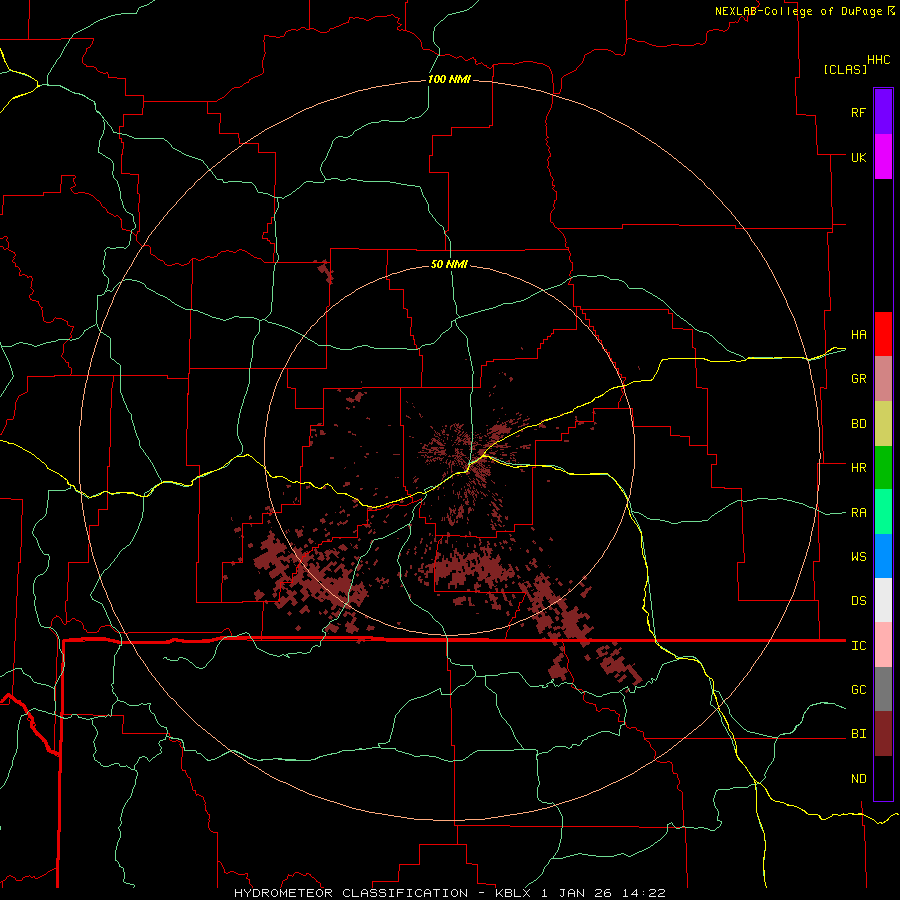The height and width of the screenshot is (900, 900).
Task: Click the GC gray legend swatch
Action: pos(883,689)
